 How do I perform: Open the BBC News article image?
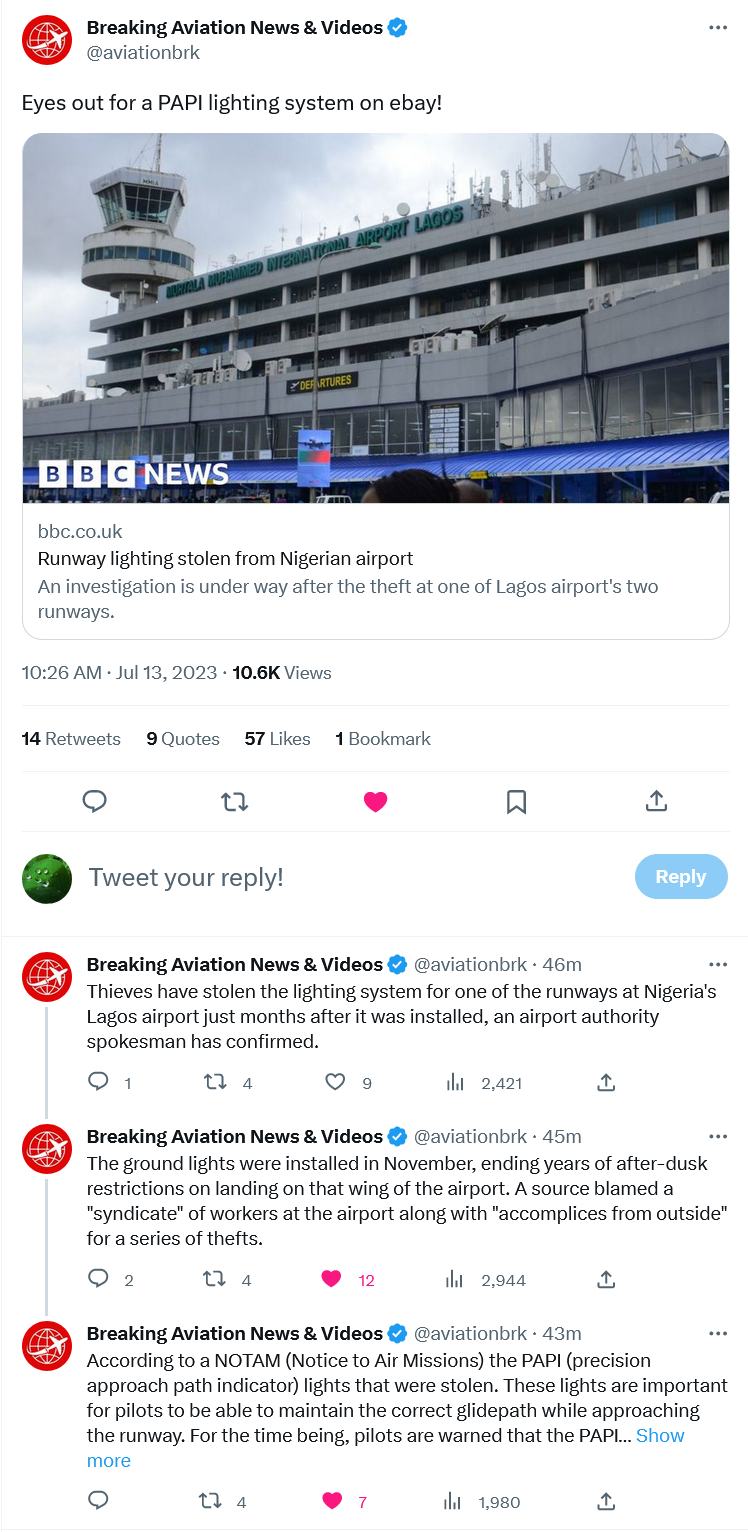pos(375,318)
